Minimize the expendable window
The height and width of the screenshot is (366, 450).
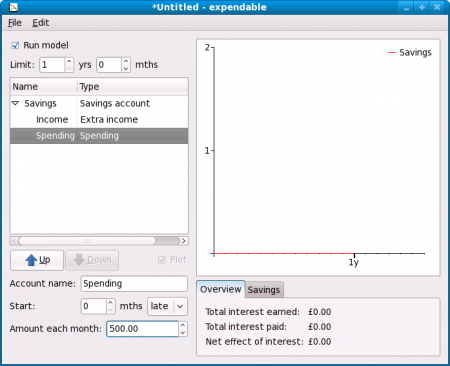click(406, 7)
